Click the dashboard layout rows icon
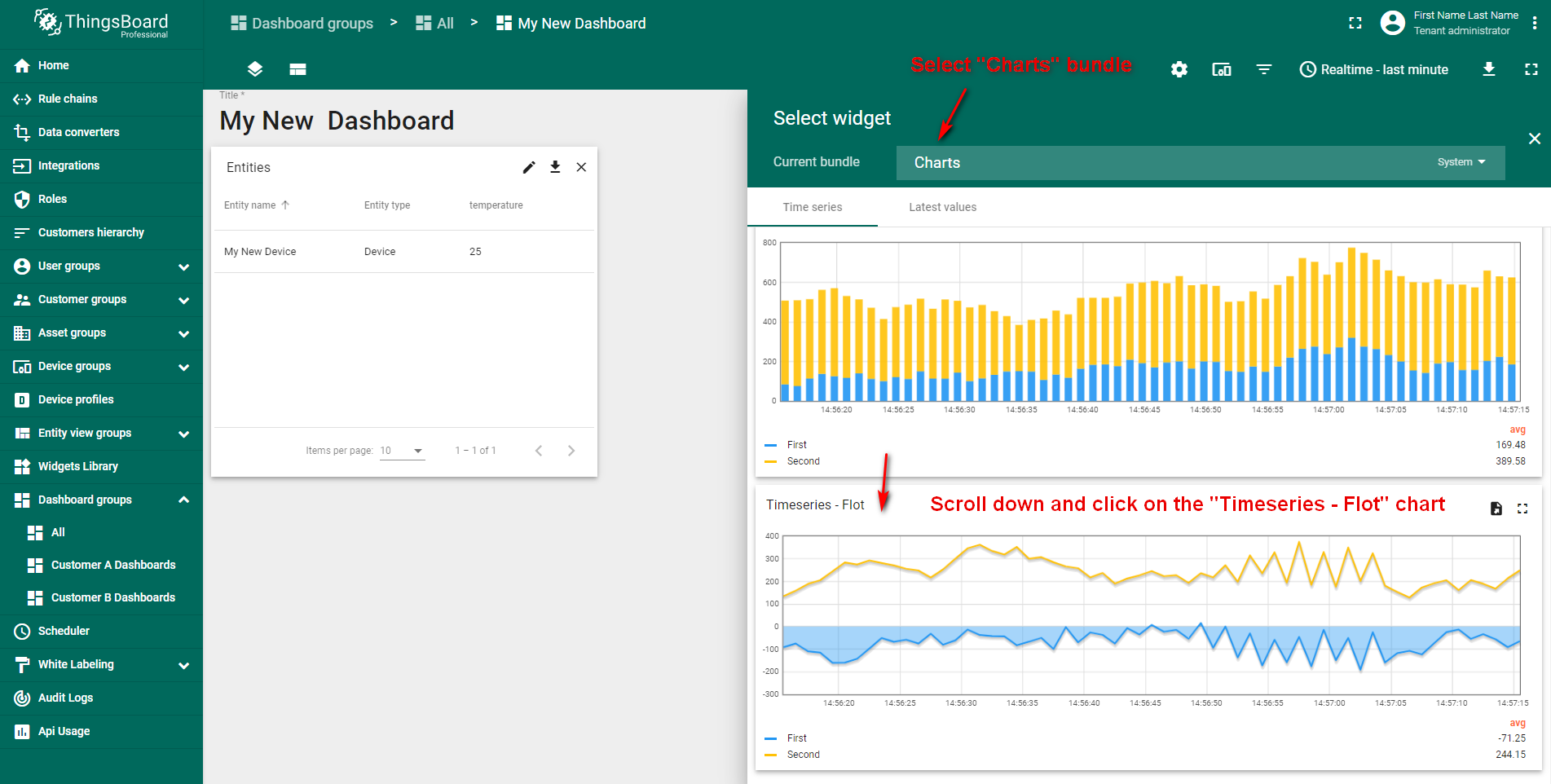This screenshot has width=1551, height=784. tap(297, 69)
